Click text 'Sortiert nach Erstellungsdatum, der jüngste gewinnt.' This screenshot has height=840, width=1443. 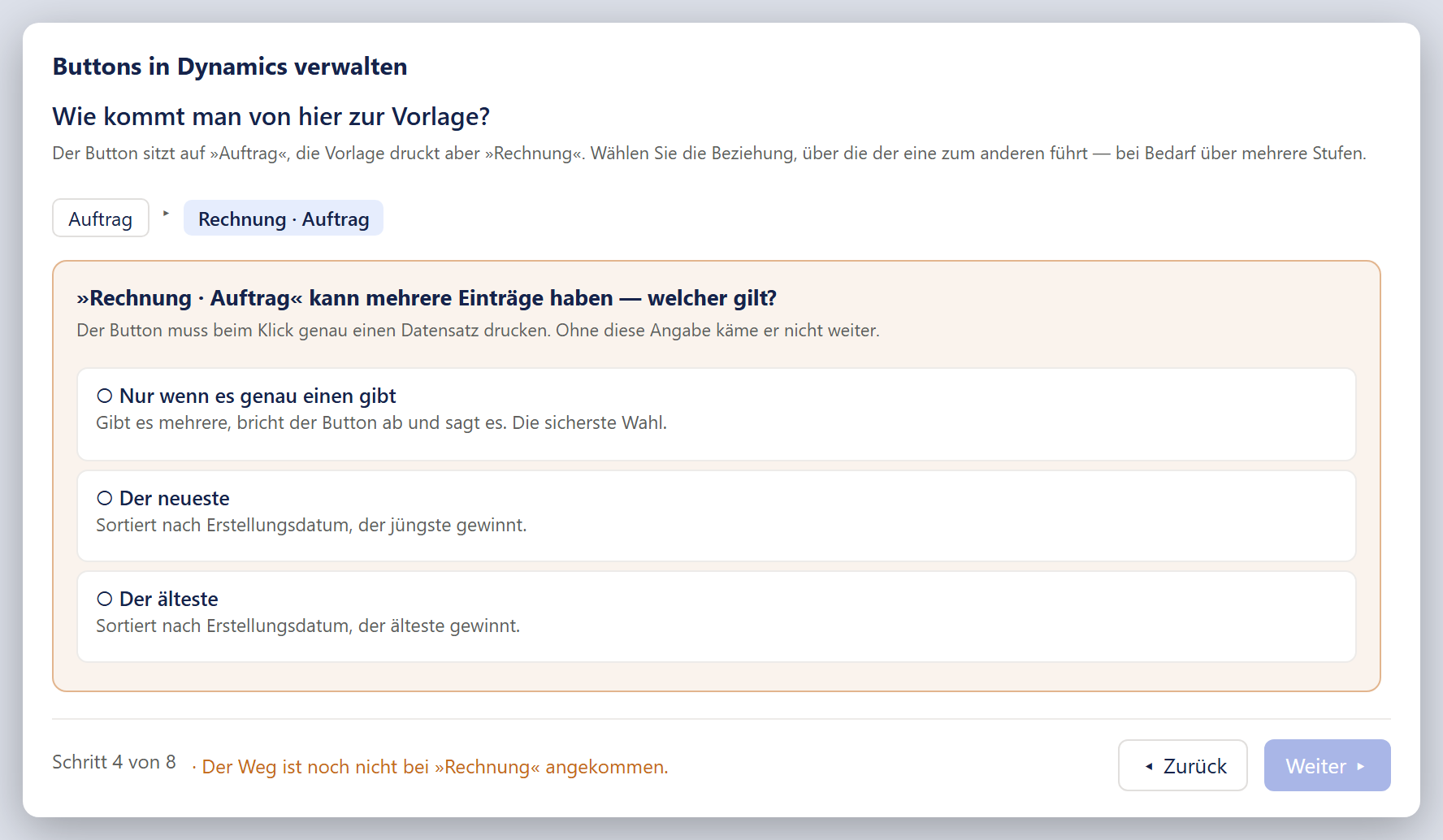coord(311,525)
